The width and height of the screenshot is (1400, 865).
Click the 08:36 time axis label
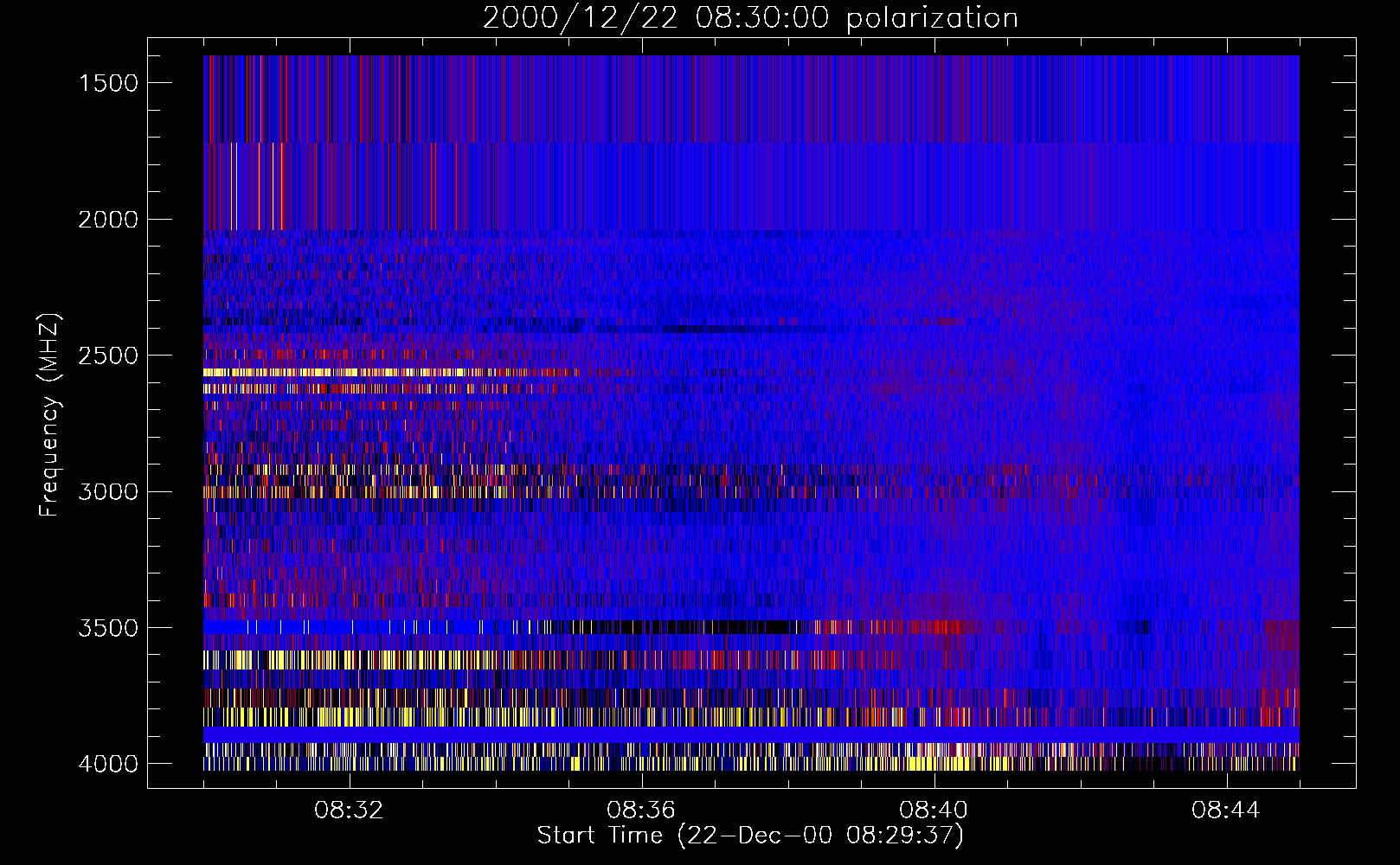641,811
